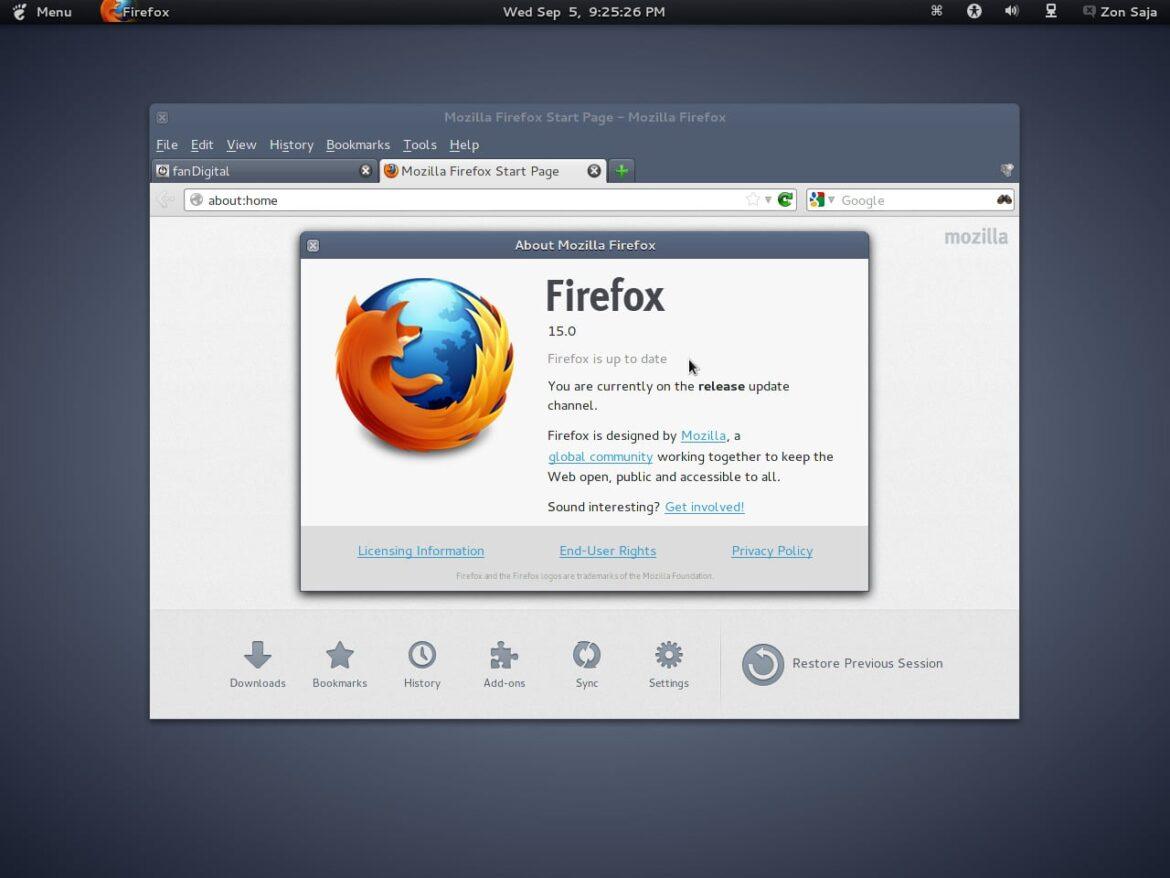
Task: Open the tab options icon at tab bar's right
Action: [1007, 170]
